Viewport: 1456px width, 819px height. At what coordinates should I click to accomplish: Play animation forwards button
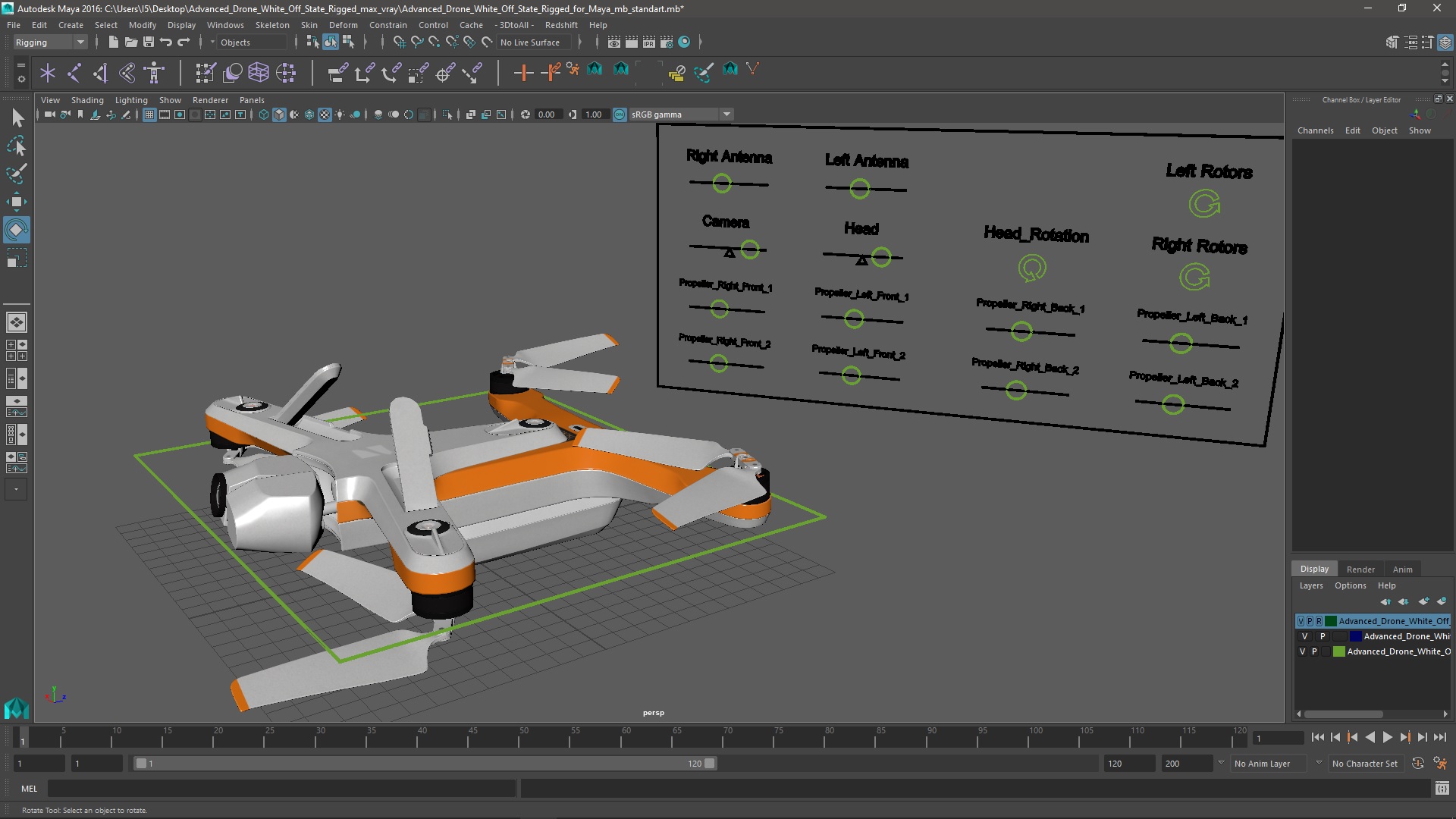1387,737
